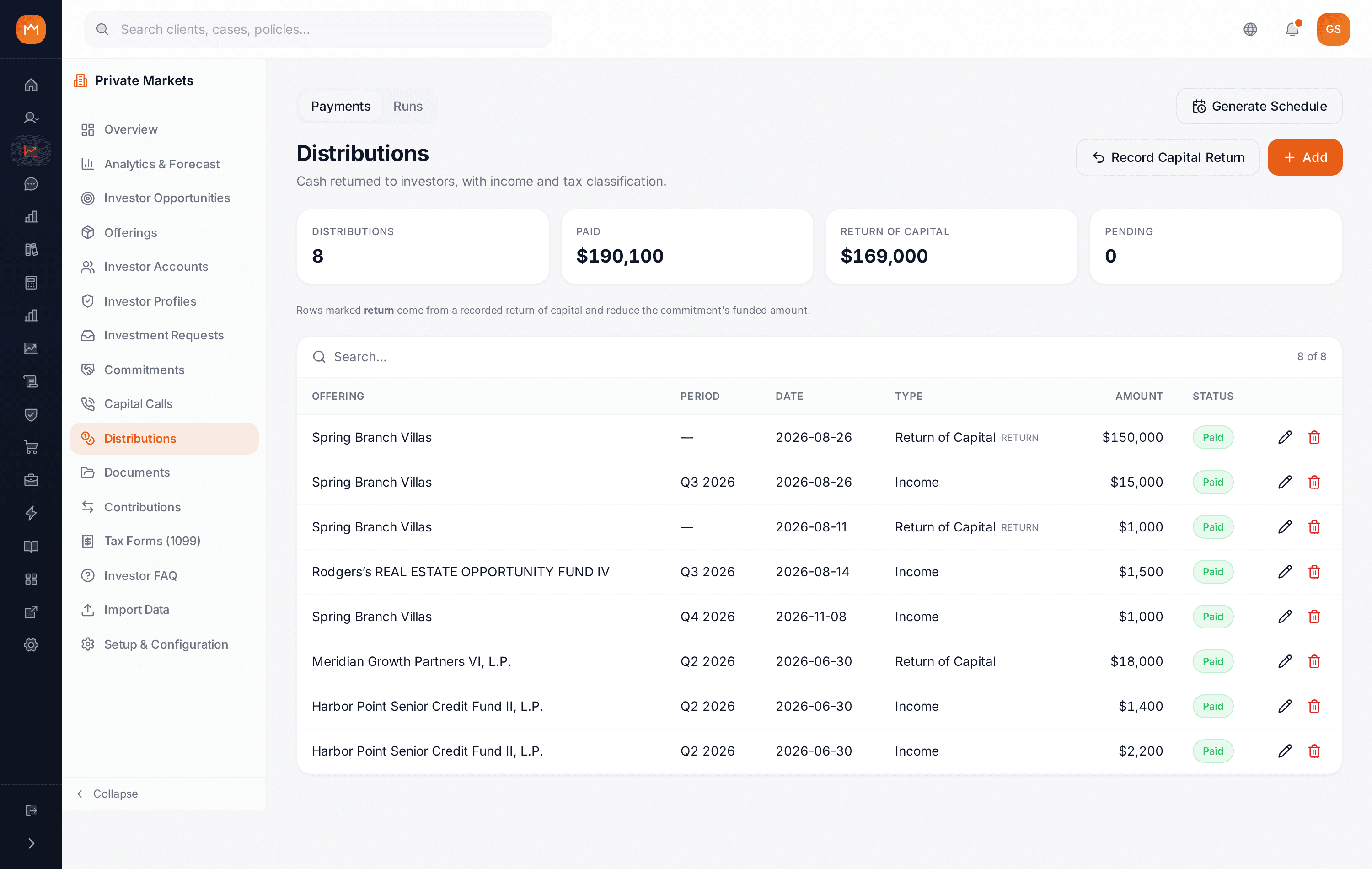Click Record Capital Return button
This screenshot has width=1372, height=869.
1168,157
